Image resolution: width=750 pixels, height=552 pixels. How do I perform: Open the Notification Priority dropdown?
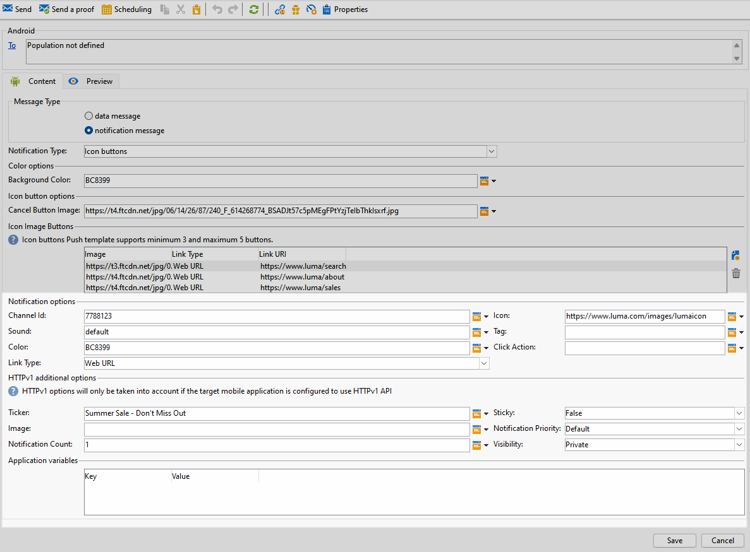point(654,429)
